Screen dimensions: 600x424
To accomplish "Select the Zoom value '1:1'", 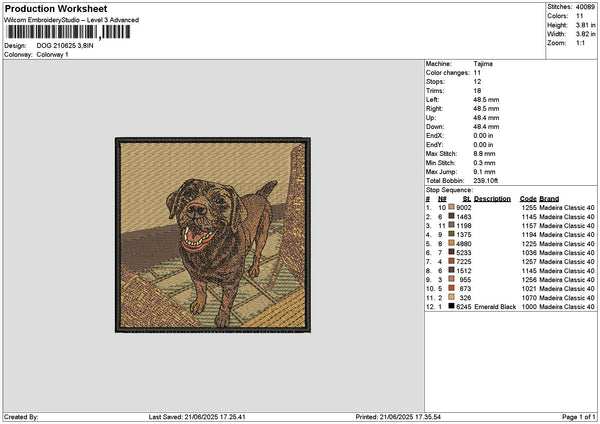I will click(580, 43).
